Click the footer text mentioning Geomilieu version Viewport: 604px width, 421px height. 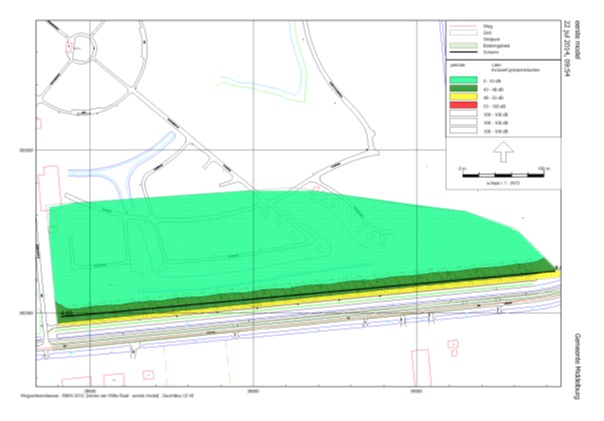(x=107, y=396)
